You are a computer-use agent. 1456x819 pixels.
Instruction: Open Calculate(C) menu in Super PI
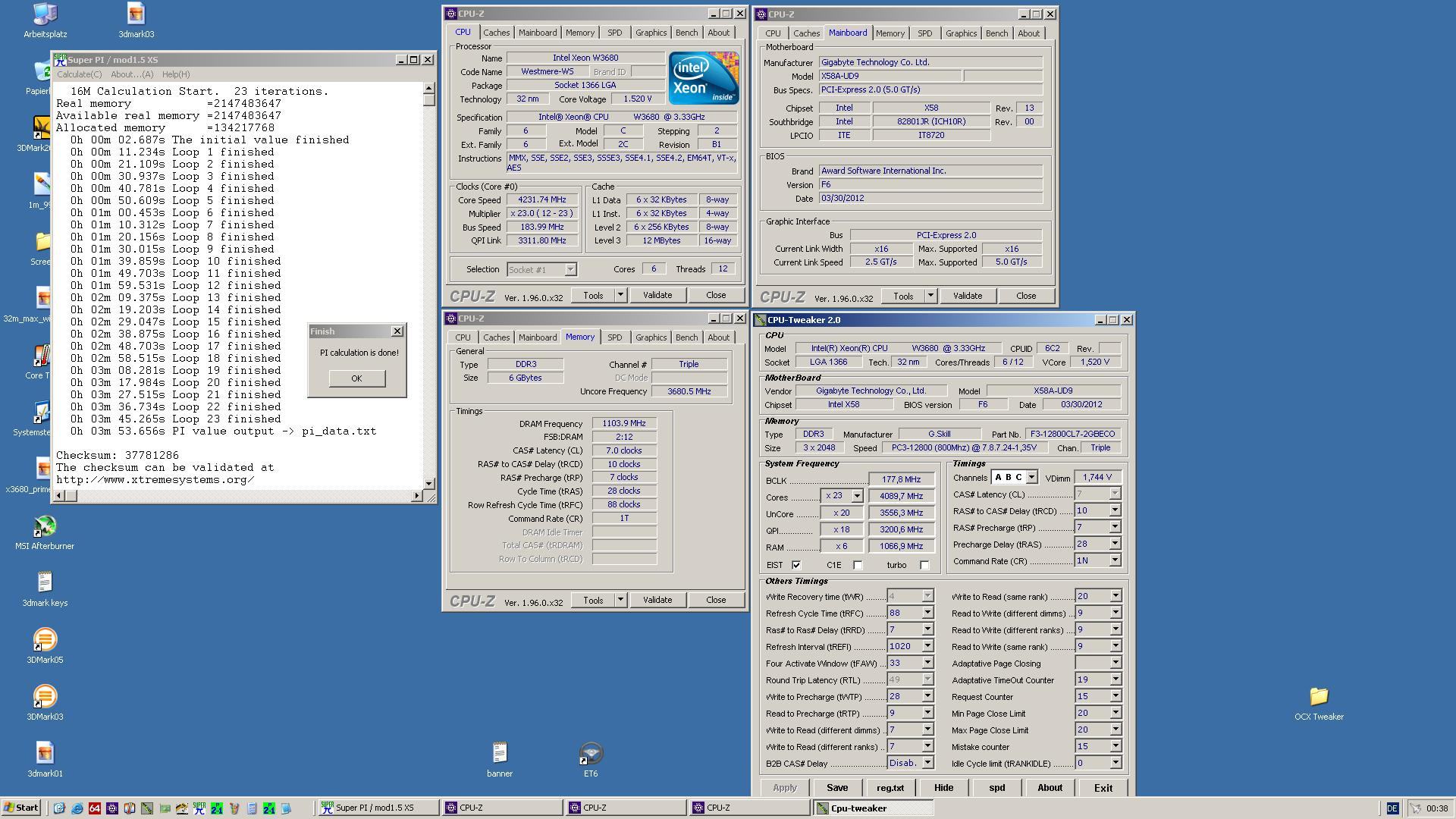(80, 74)
